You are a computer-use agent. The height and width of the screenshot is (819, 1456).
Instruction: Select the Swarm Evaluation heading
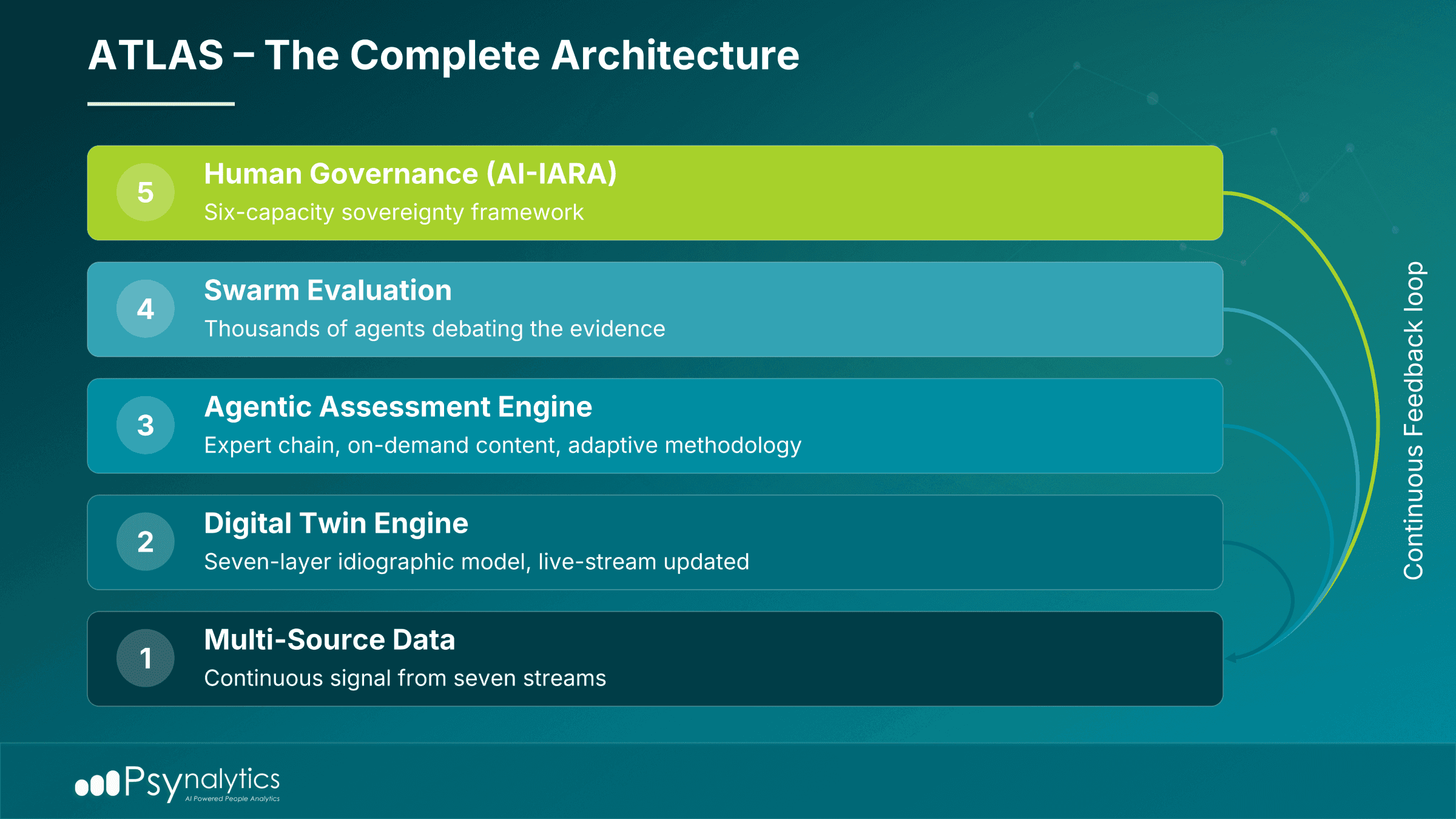coord(328,291)
